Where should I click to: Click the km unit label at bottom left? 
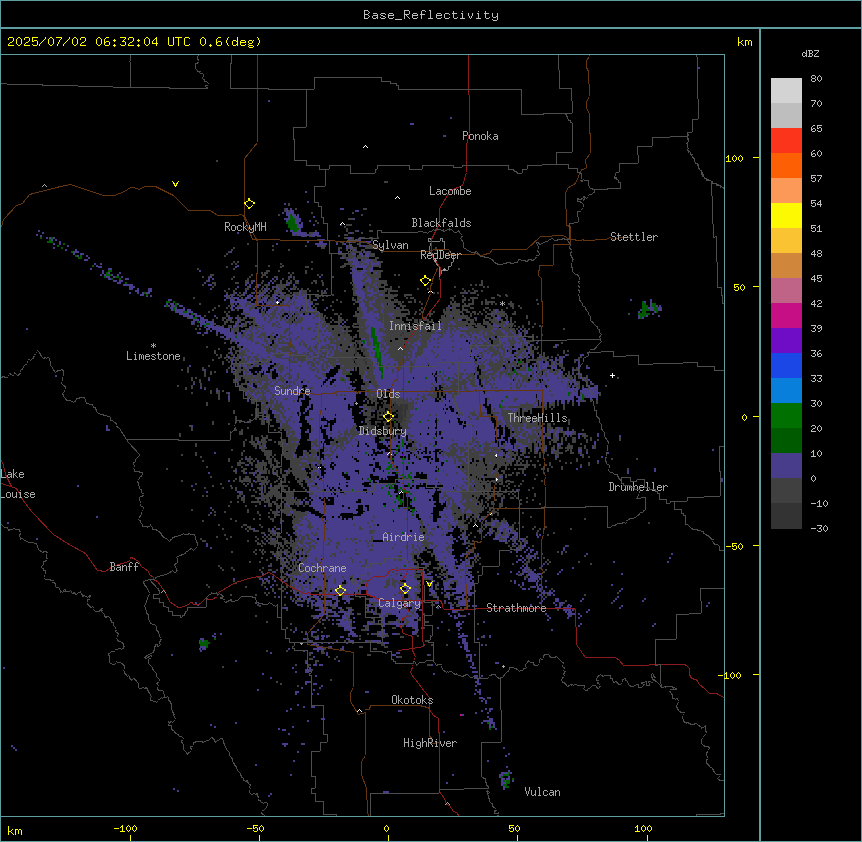click(x=15, y=830)
